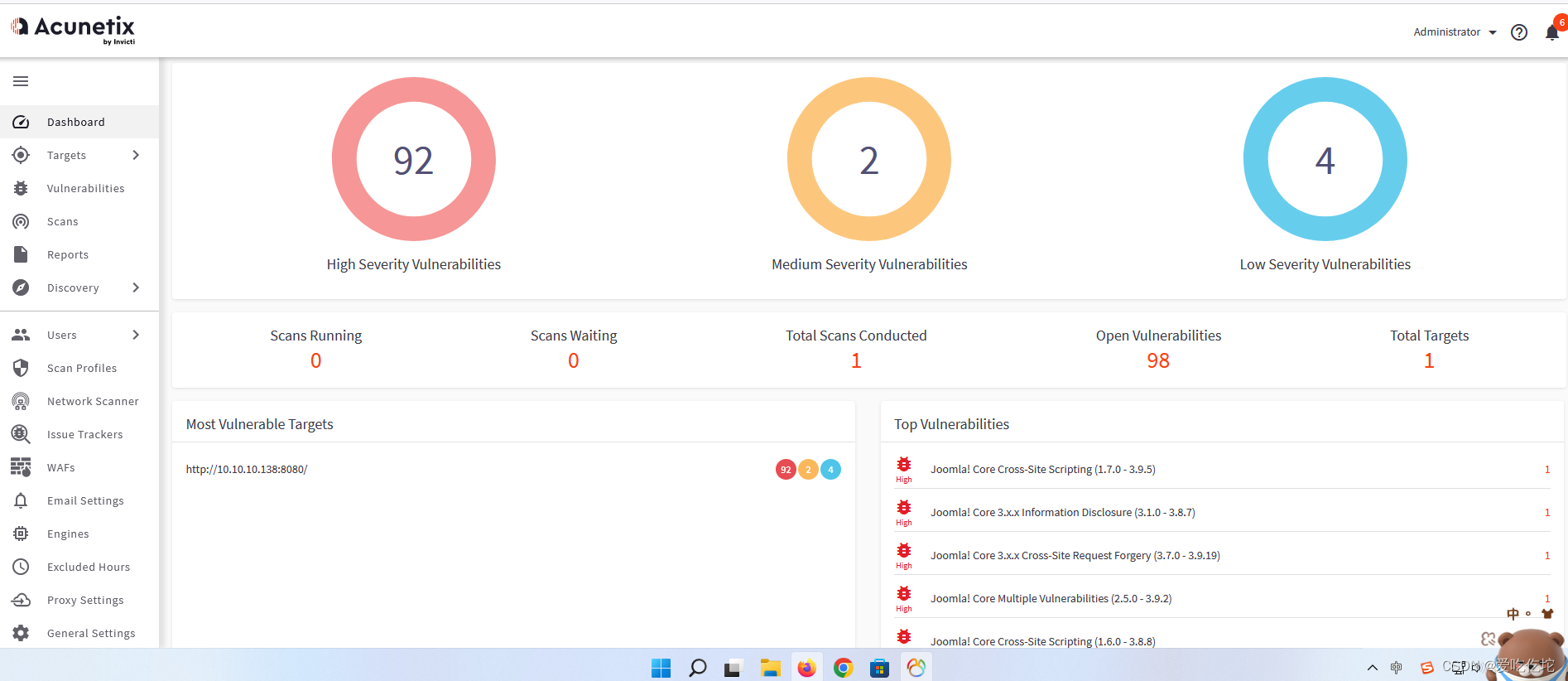Click the orange 2 medium-severity badge
Screen dimensions: 1568x681
point(808,470)
